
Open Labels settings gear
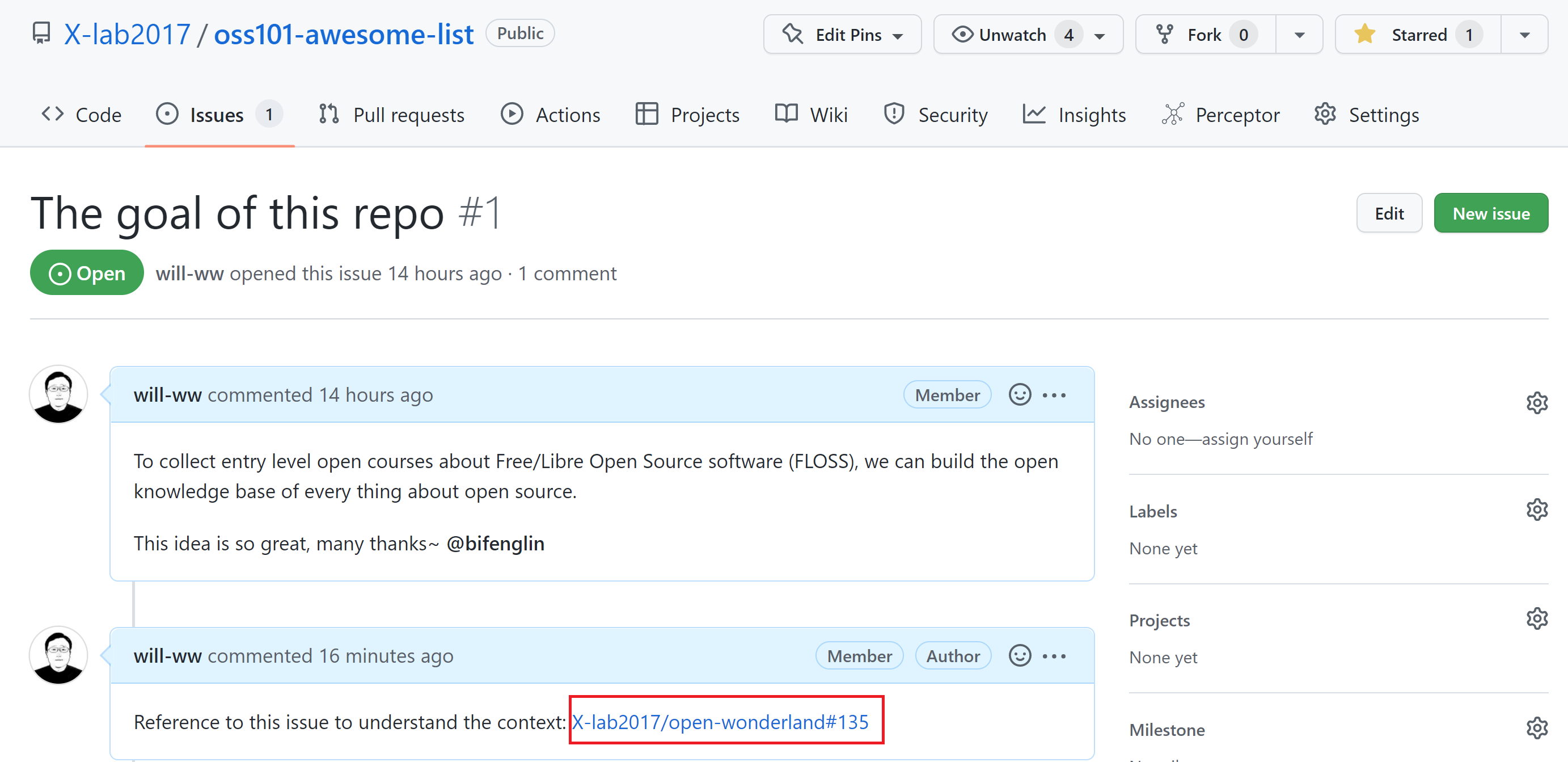[x=1536, y=510]
